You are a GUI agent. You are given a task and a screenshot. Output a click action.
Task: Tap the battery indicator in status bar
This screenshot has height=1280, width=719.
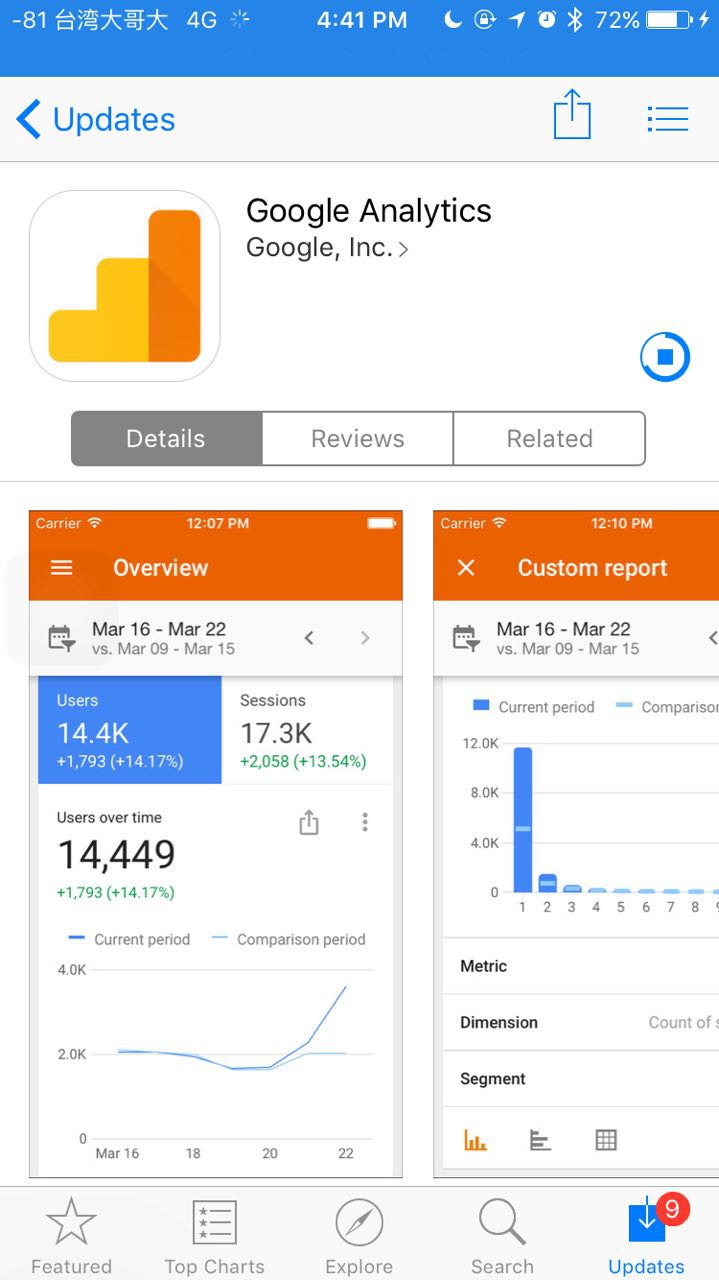pyautogui.click(x=670, y=20)
